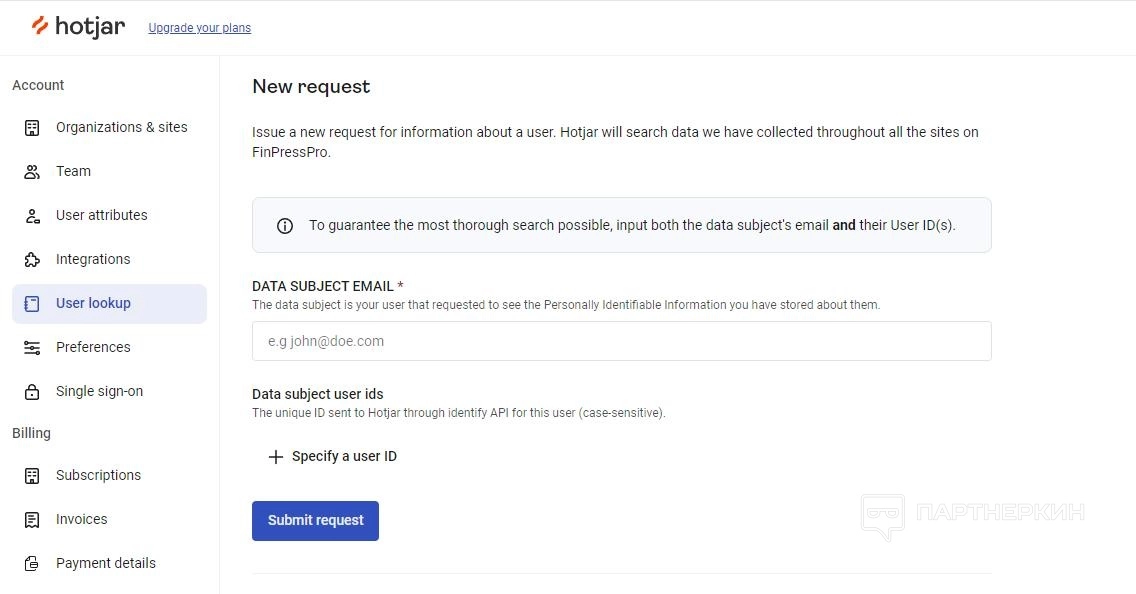Click the info icon in the notice banner
Image resolution: width=1136 pixels, height=594 pixels.
[x=285, y=226]
